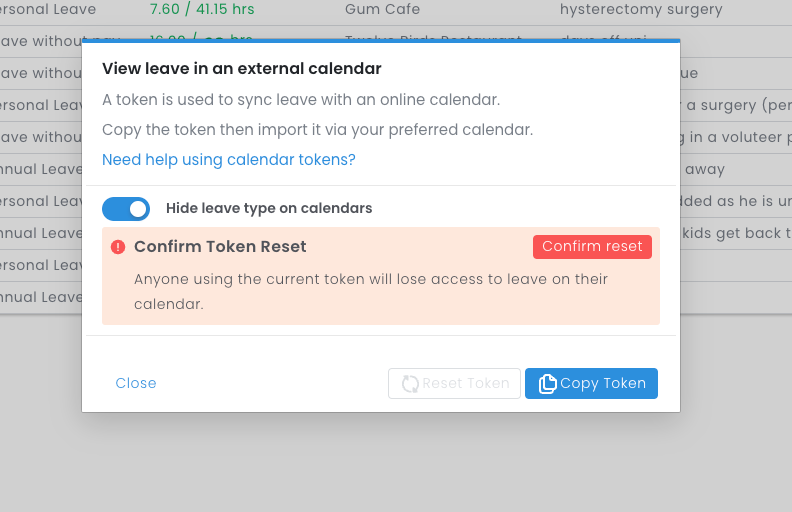The image size is (792, 512).
Task: Click the red warning icon beside Confirm Token Reset
Action: click(118, 247)
